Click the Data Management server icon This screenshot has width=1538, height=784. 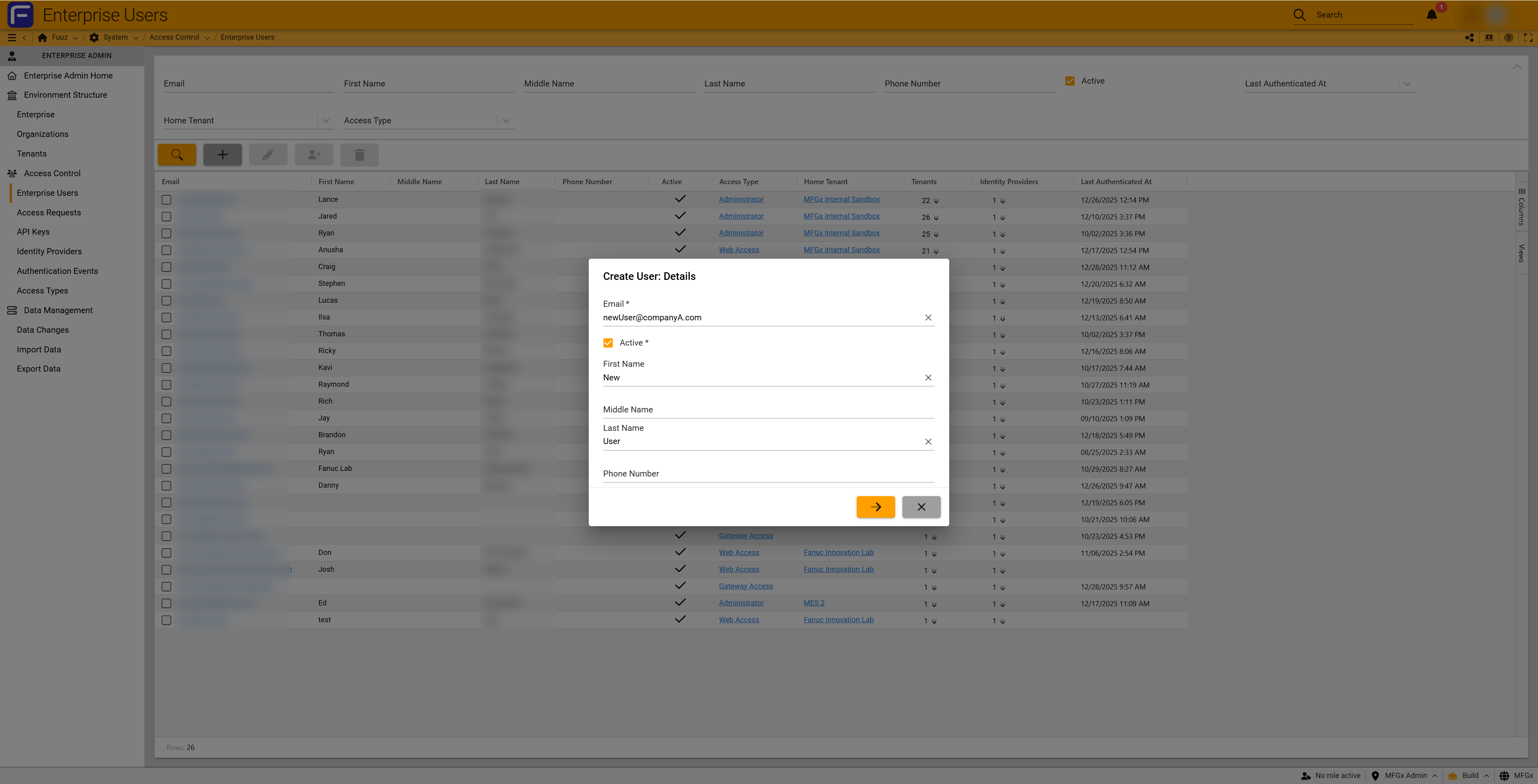click(x=12, y=310)
